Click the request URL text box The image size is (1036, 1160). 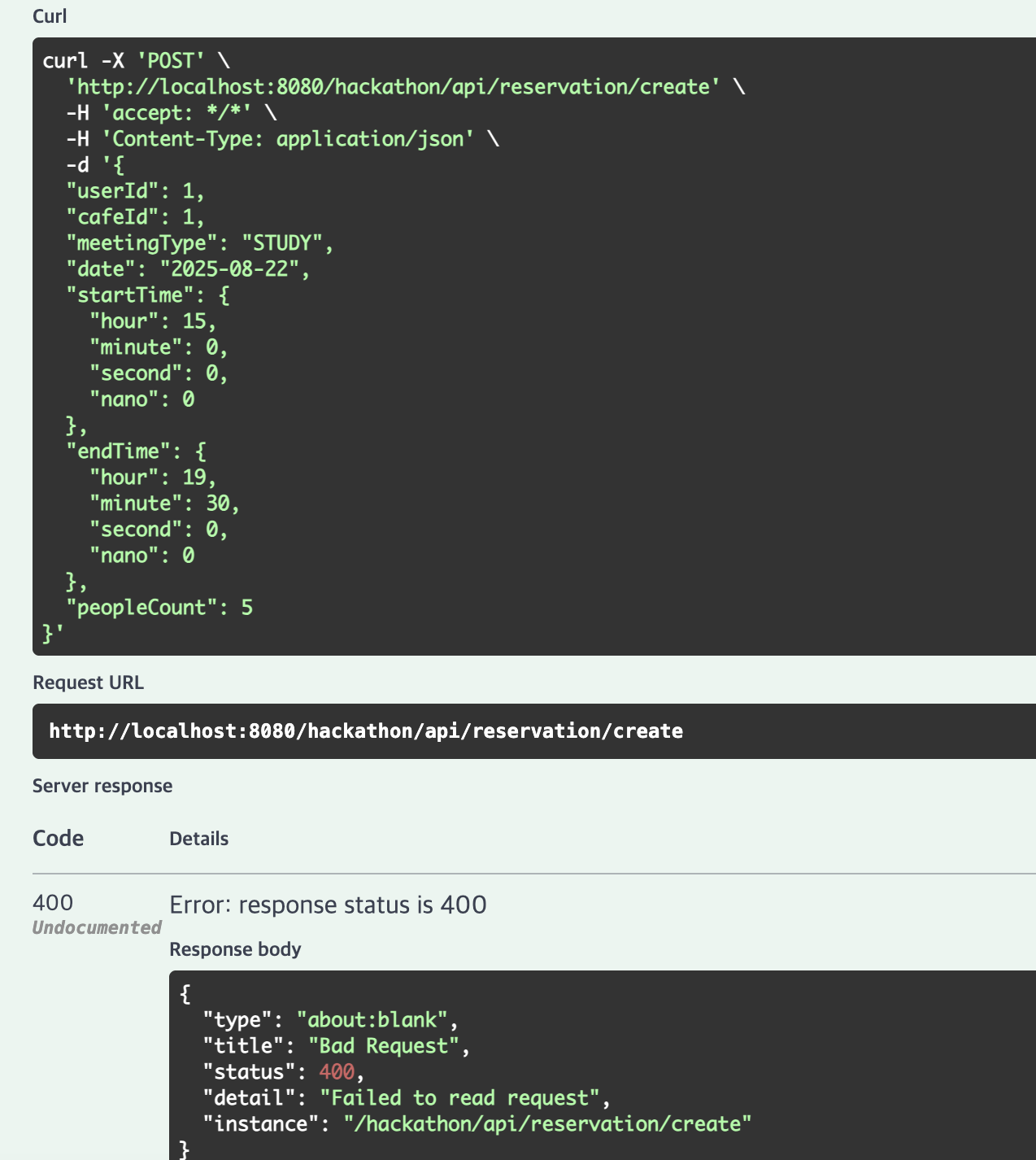366,731
